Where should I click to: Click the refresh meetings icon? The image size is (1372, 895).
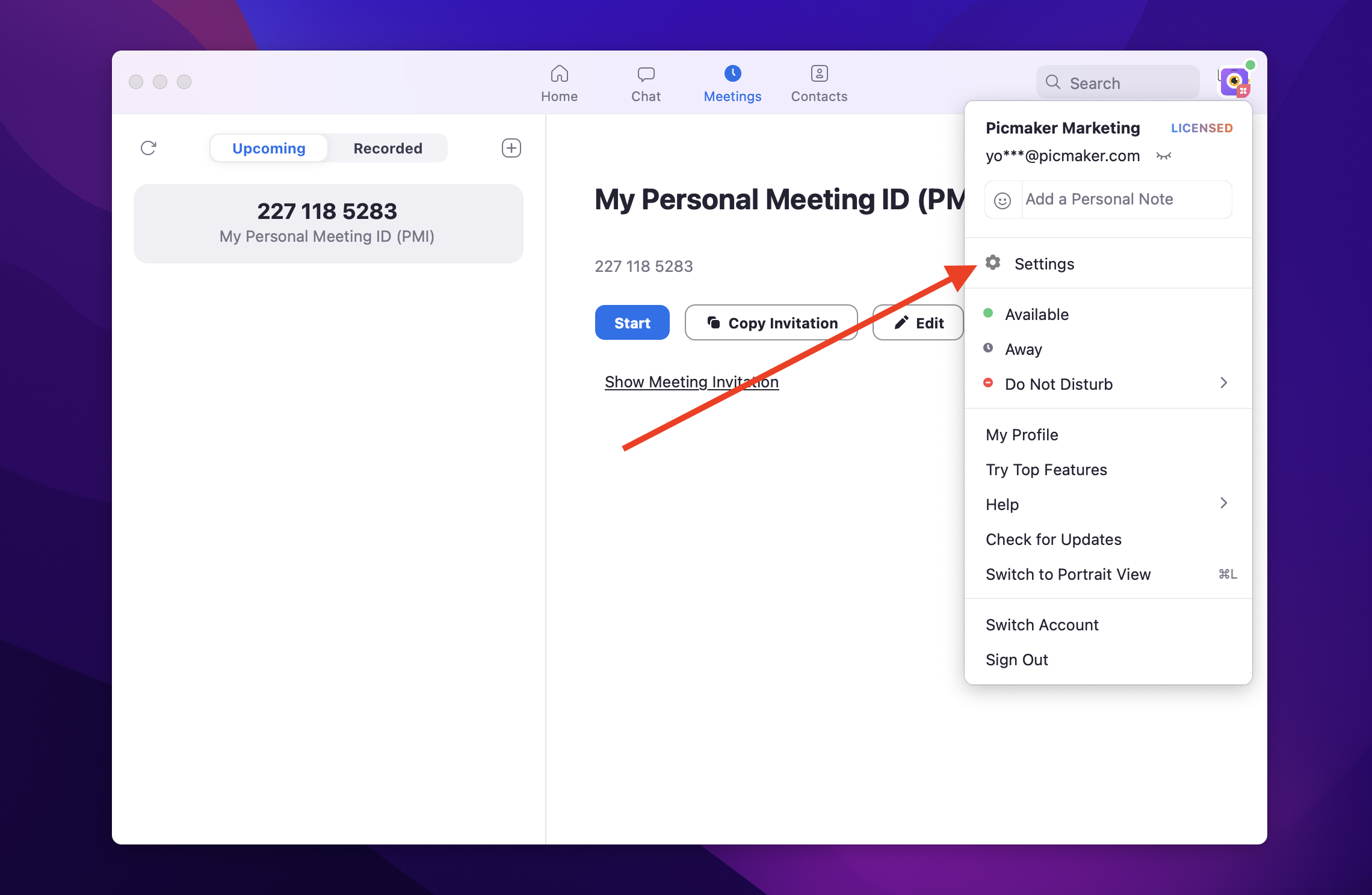147,148
